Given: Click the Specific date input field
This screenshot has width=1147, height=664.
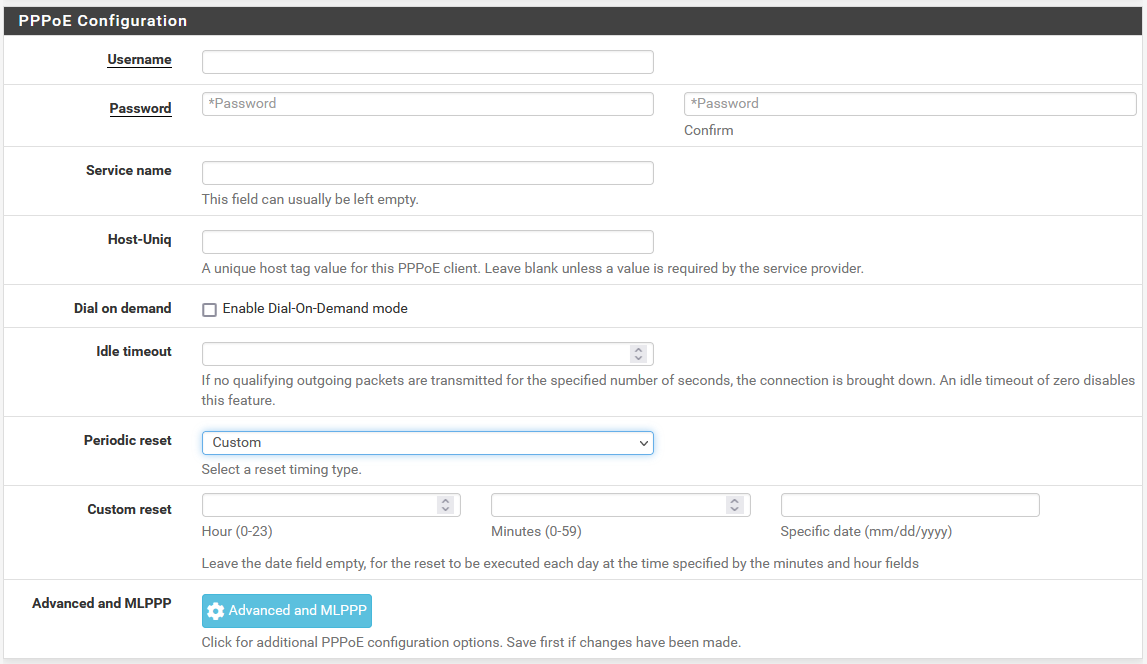Looking at the screenshot, I should [909, 505].
